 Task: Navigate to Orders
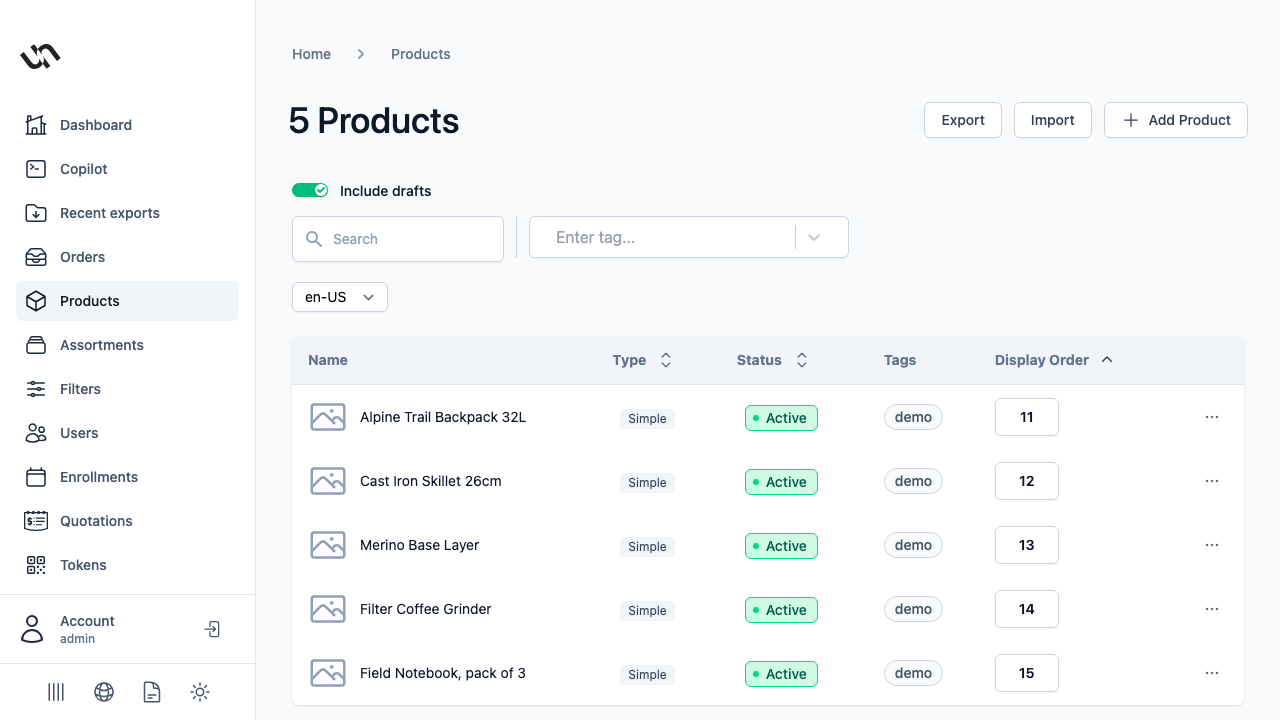(x=127, y=257)
